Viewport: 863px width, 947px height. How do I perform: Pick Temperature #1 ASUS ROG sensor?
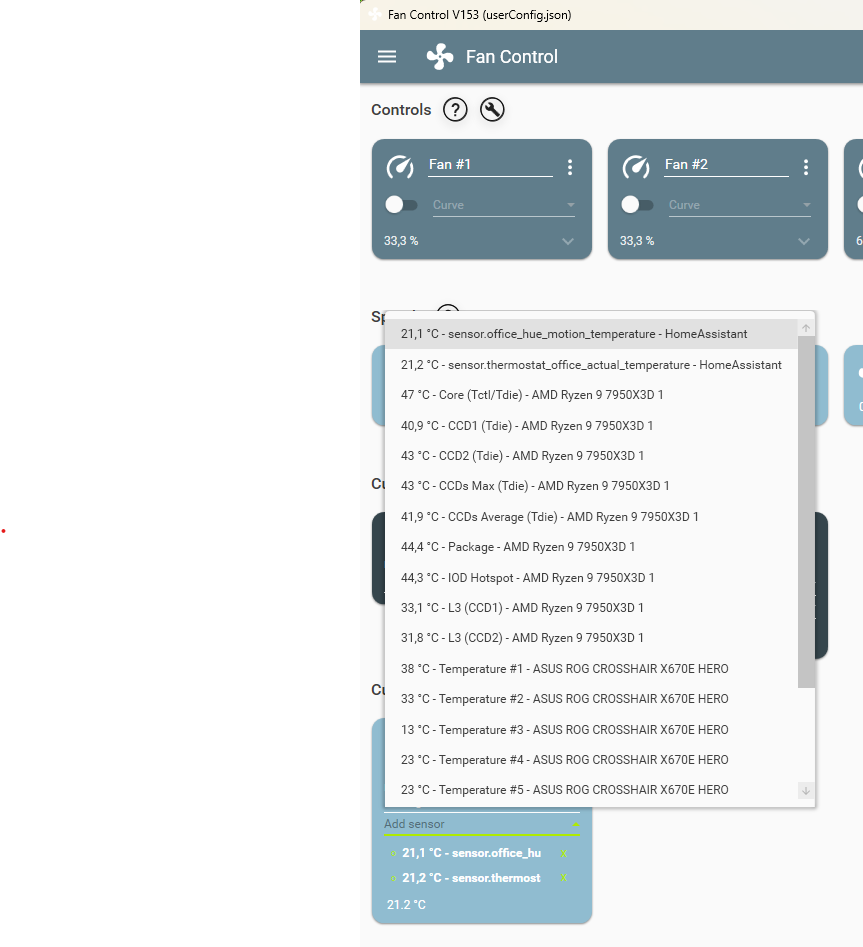tap(591, 669)
